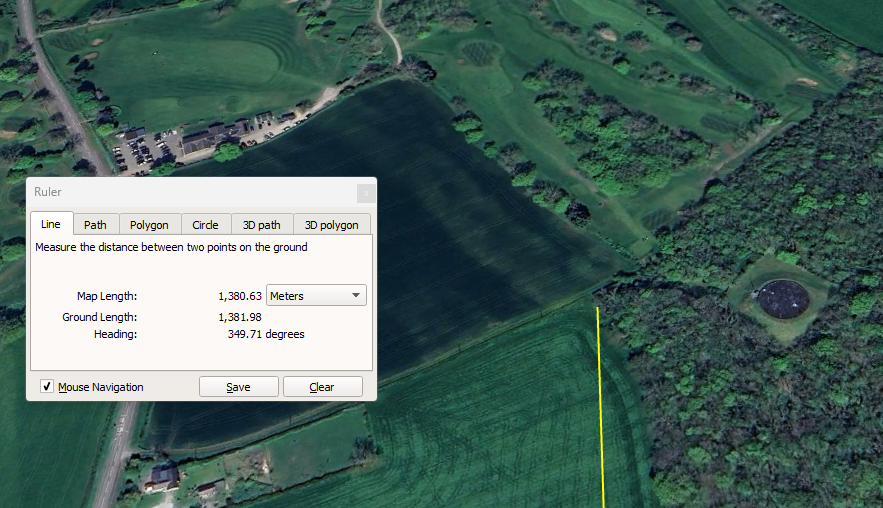Close the Ruler dialog
This screenshot has height=508, width=883.
pyautogui.click(x=366, y=192)
